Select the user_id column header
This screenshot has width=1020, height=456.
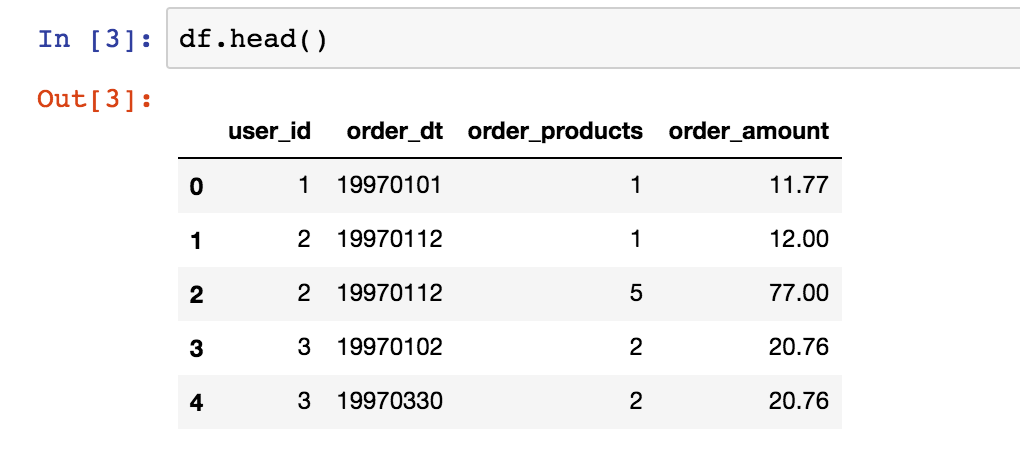coord(269,131)
